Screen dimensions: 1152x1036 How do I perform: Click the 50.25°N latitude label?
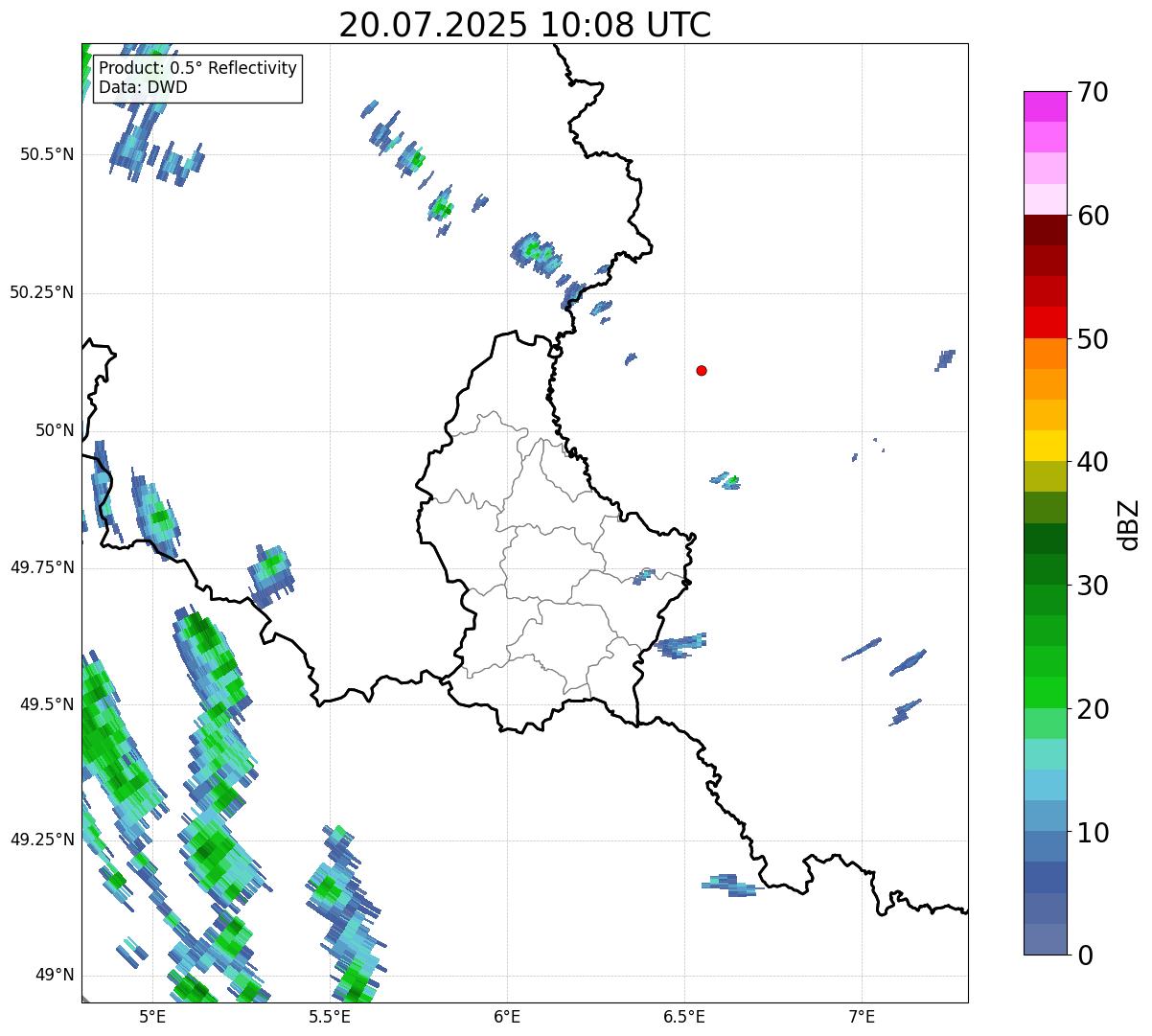pyautogui.click(x=41, y=292)
